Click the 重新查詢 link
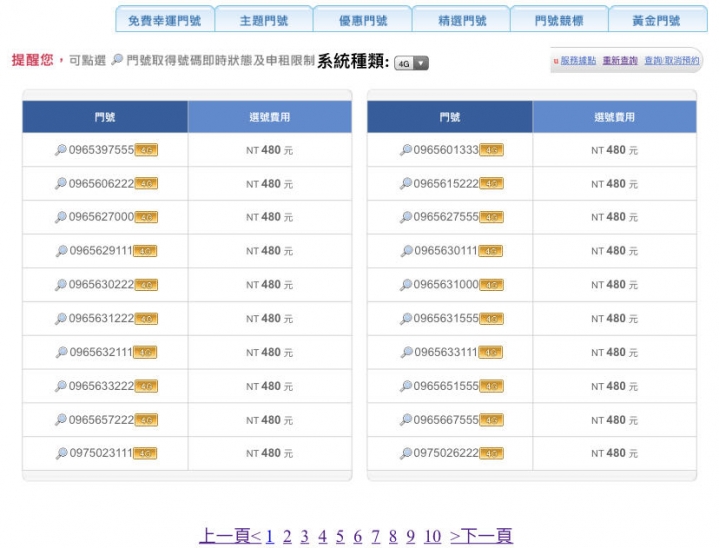The width and height of the screenshot is (720, 548). point(620,61)
